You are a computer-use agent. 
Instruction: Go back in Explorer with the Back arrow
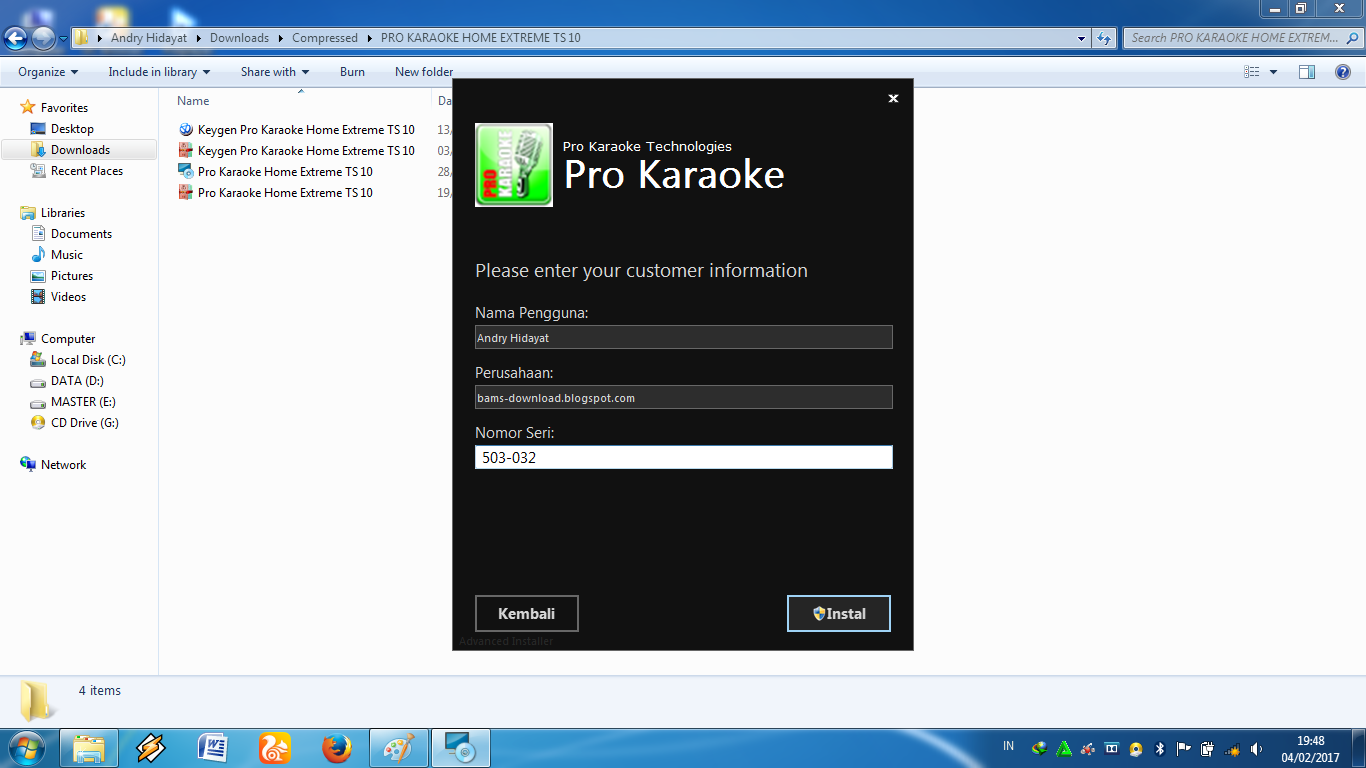click(x=17, y=39)
